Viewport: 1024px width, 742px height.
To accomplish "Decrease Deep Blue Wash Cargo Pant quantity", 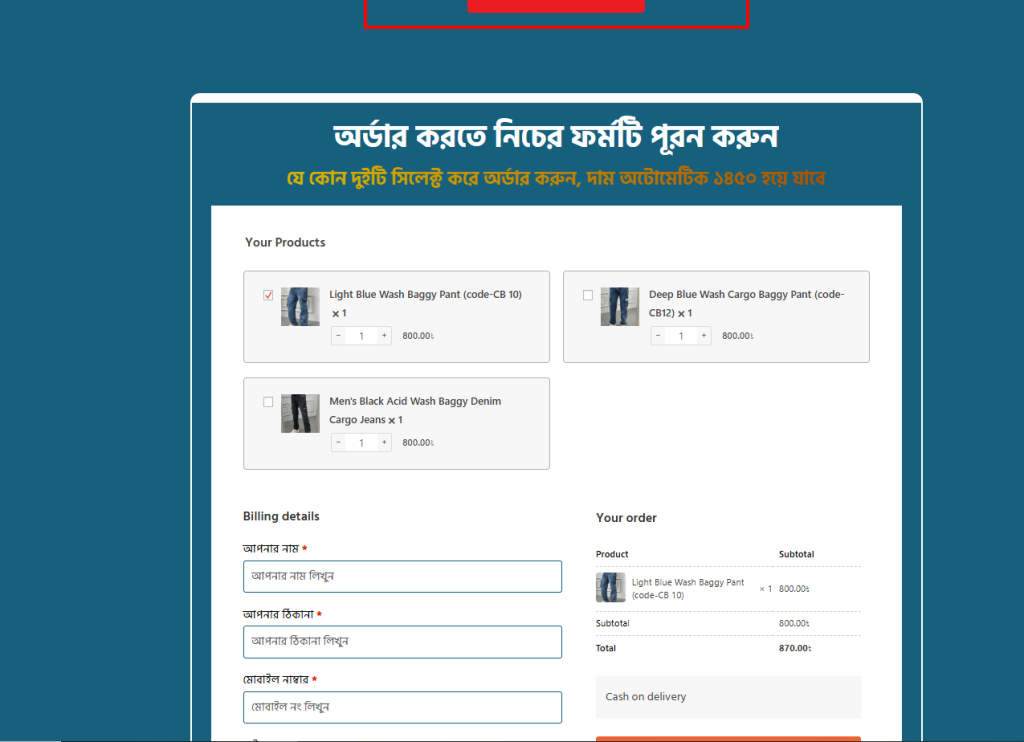I will [x=658, y=336].
